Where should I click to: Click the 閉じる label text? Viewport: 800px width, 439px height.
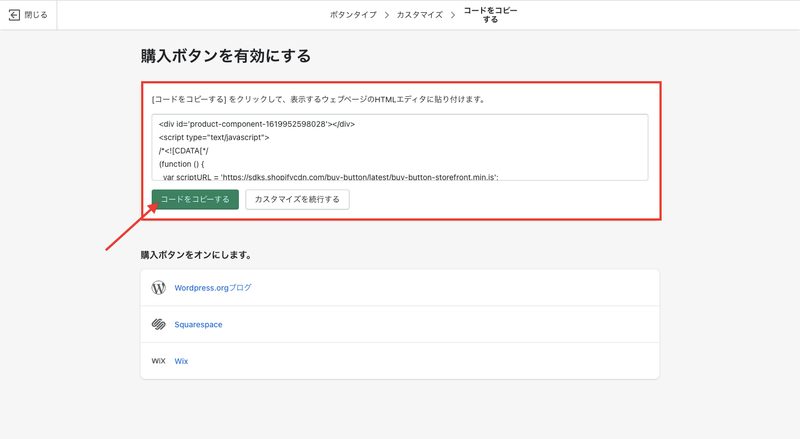(36, 15)
